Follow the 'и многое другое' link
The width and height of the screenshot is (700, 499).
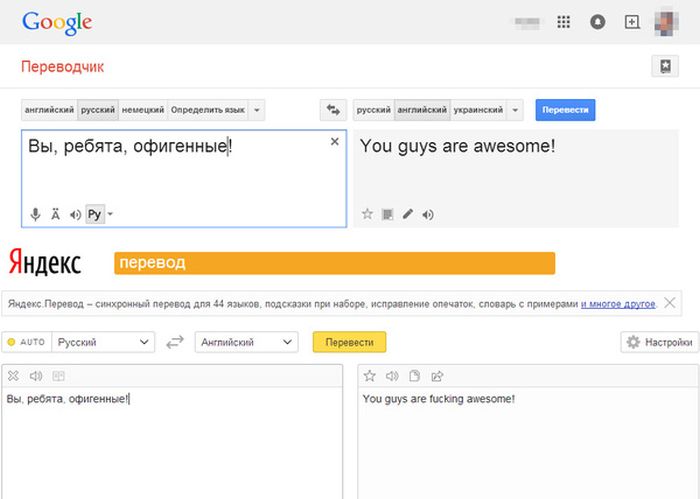pyautogui.click(x=618, y=303)
